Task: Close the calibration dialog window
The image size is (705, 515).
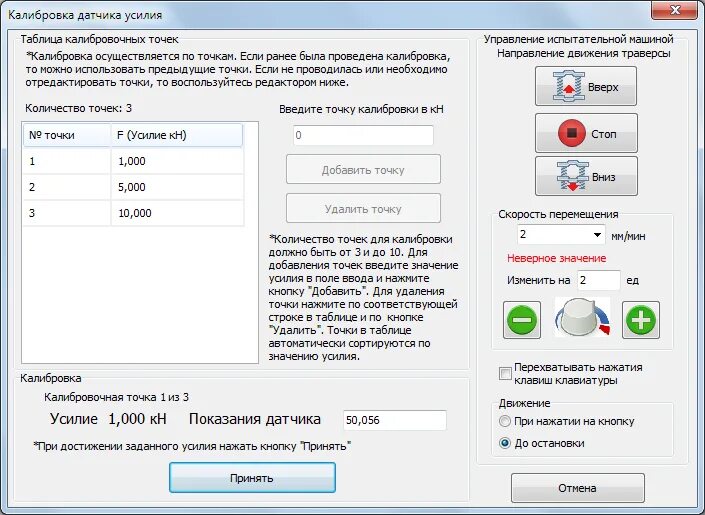Action: click(x=674, y=10)
